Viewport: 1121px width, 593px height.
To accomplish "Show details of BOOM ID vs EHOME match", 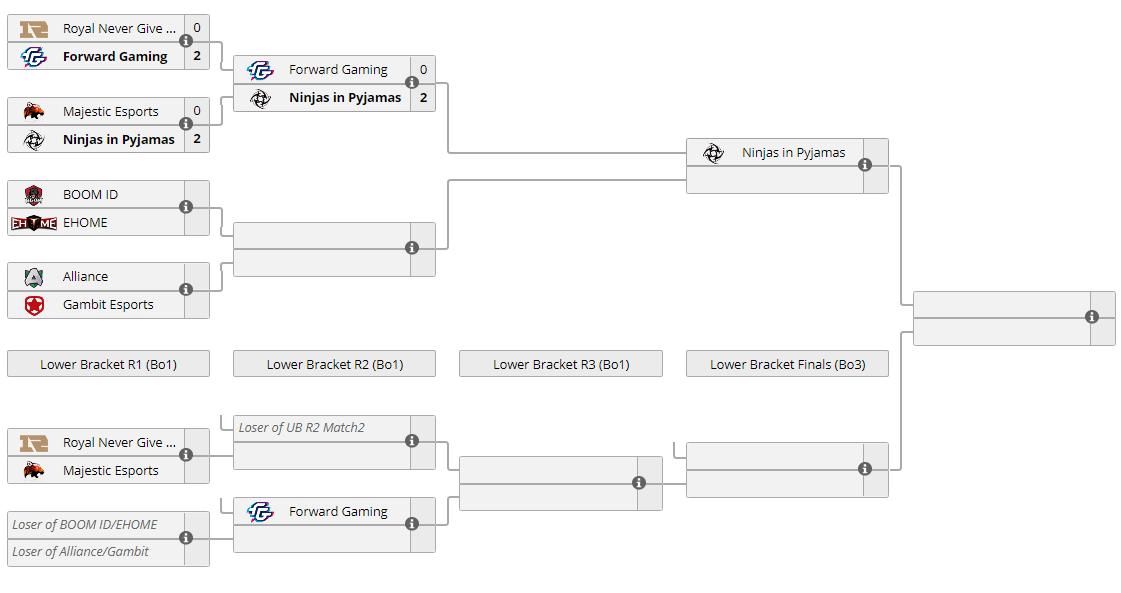I will click(x=186, y=207).
